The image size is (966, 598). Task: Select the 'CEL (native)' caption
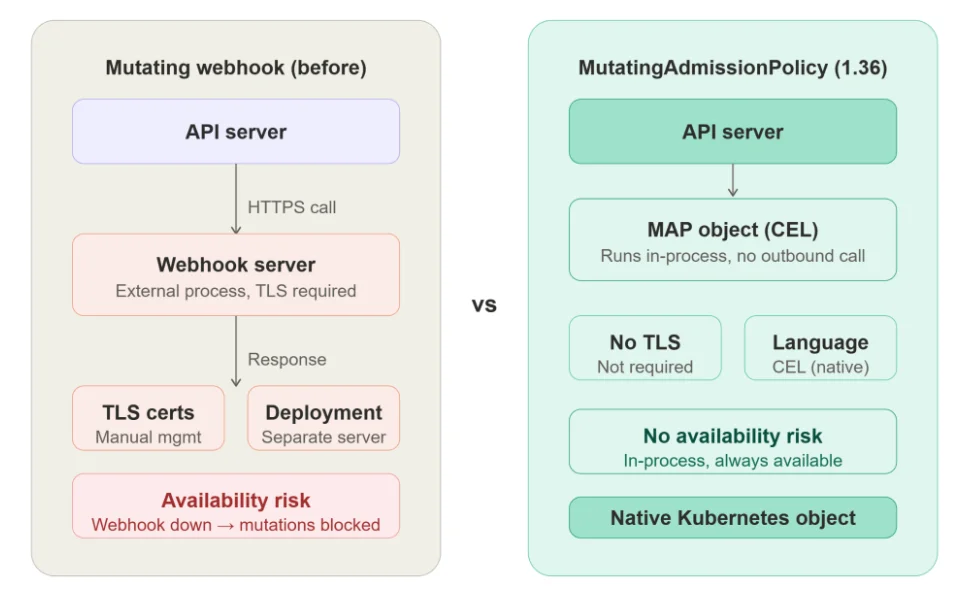click(821, 367)
